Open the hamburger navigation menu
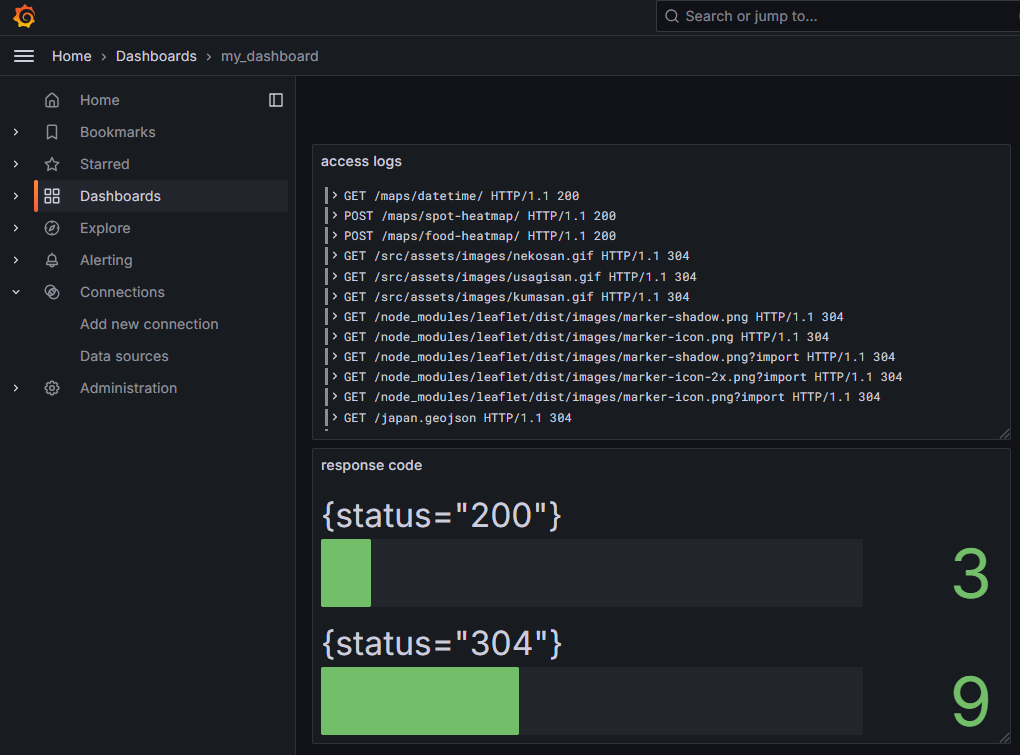Viewport: 1020px width, 755px height. click(x=24, y=57)
